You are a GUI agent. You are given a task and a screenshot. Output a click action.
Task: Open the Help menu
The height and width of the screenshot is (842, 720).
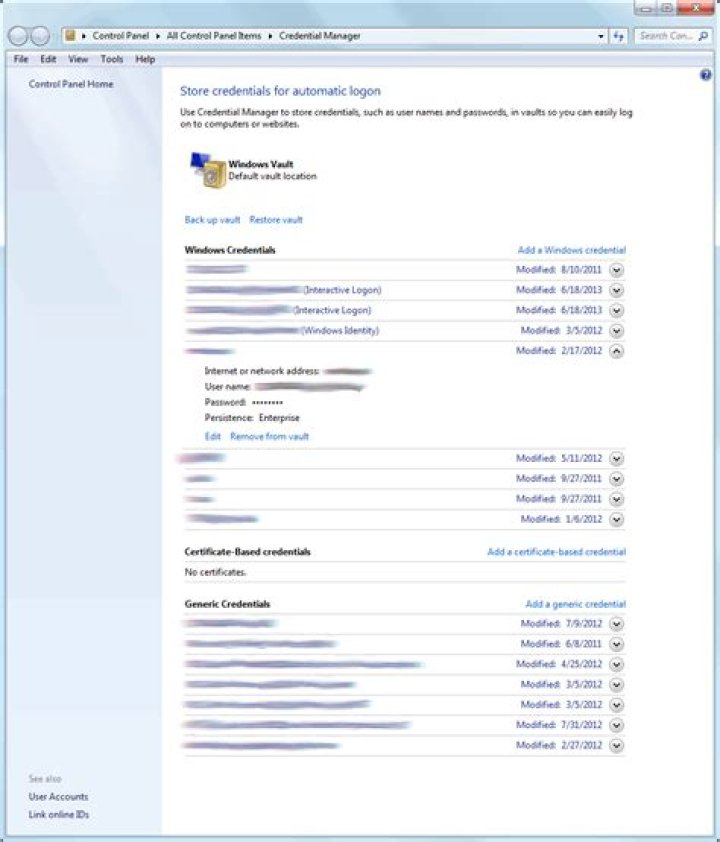pyautogui.click(x=145, y=59)
